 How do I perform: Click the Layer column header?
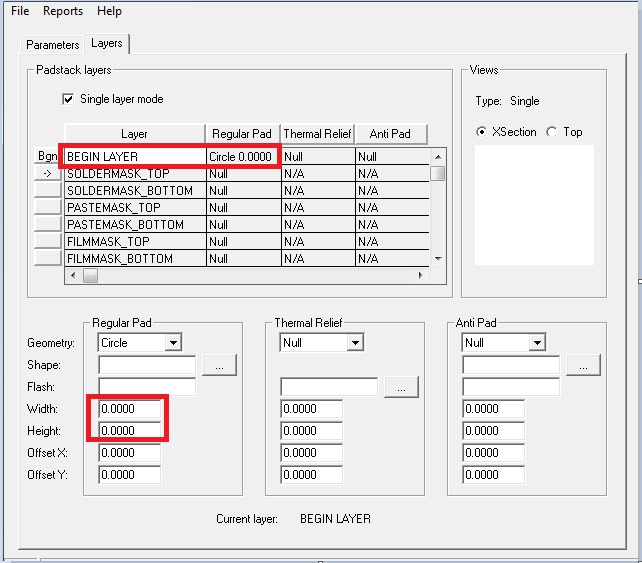click(135, 134)
